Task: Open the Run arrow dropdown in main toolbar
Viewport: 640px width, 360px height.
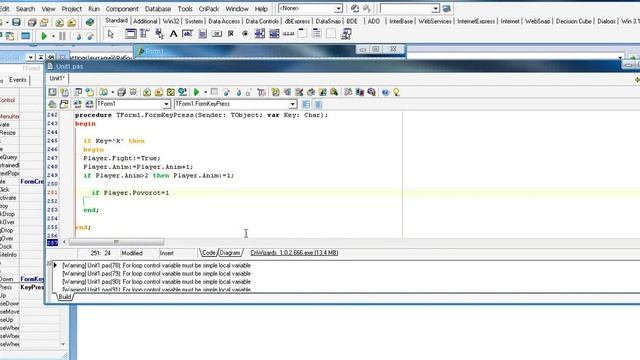Action: click(x=53, y=37)
